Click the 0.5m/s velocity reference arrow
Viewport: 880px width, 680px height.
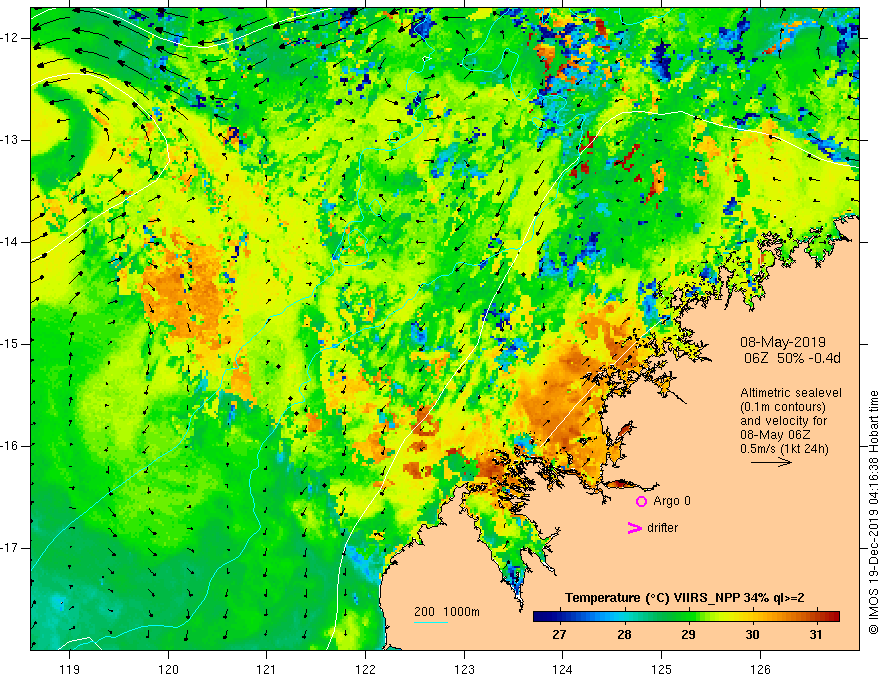771,462
